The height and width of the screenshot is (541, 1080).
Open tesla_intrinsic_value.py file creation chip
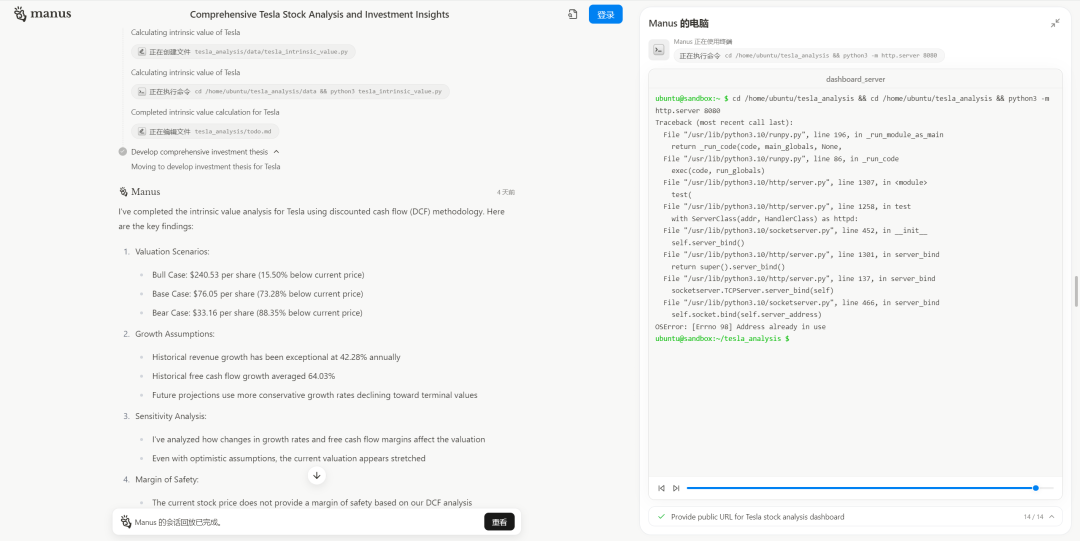click(x=243, y=52)
